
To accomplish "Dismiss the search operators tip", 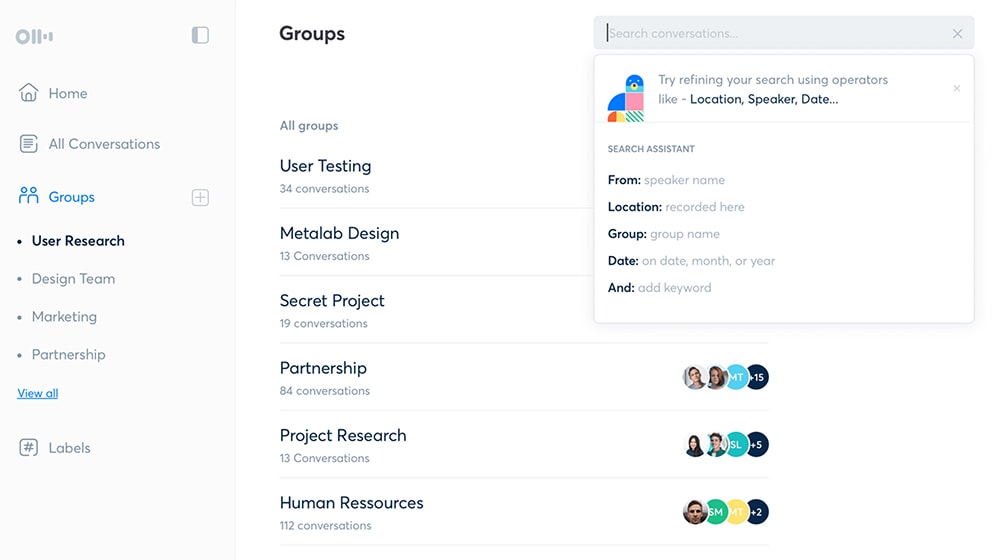I will pyautogui.click(x=957, y=89).
